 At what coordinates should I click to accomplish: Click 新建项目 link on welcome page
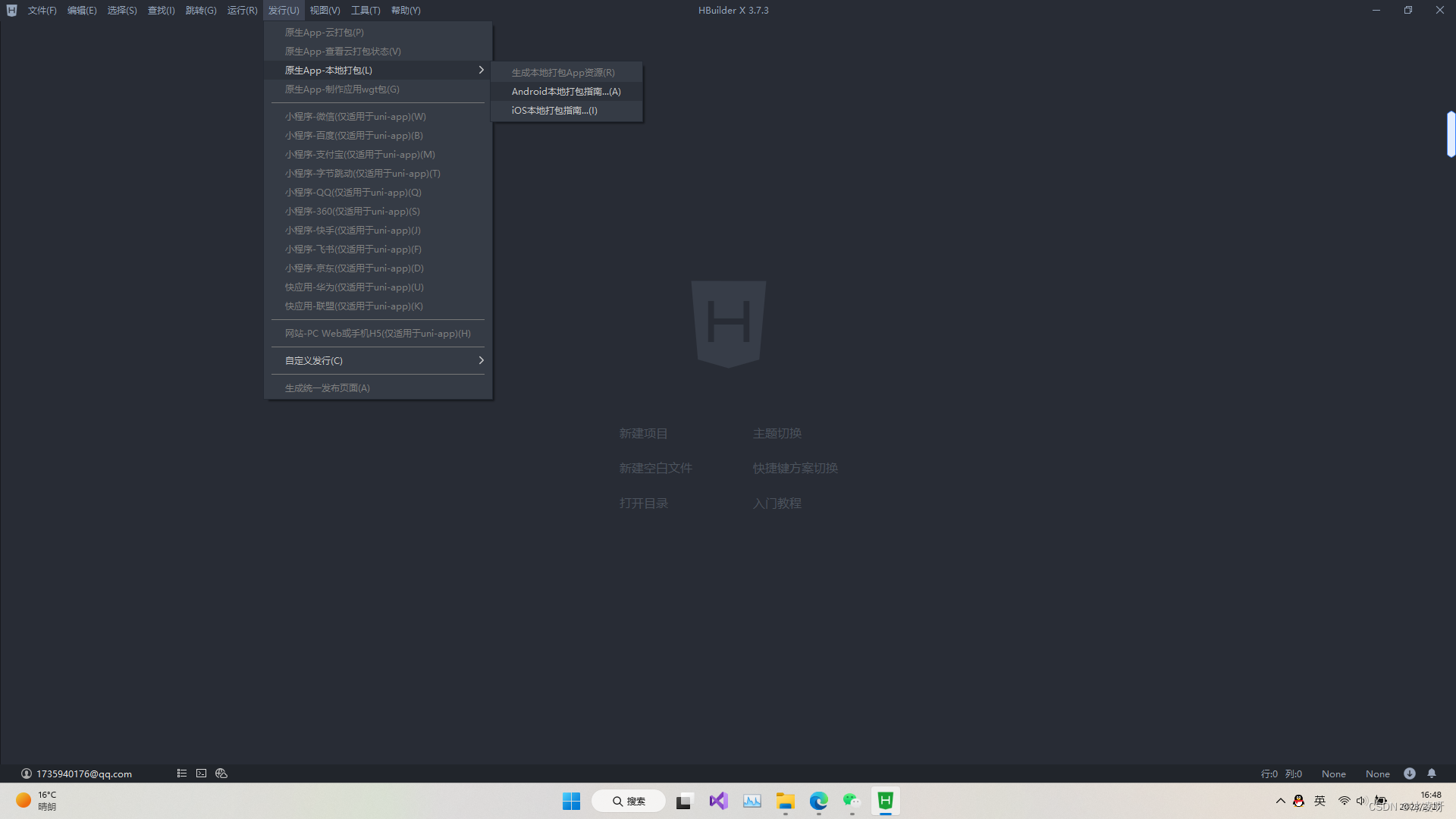643,434
